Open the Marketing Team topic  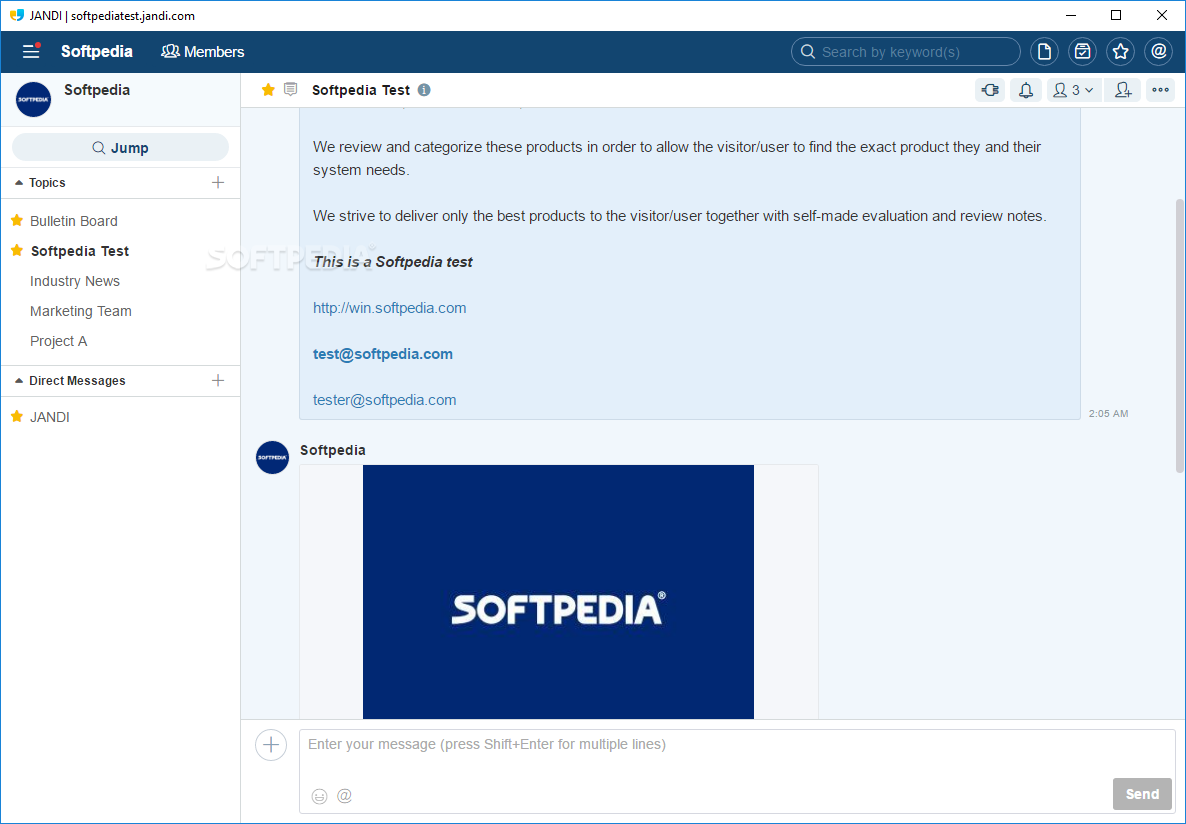pyautogui.click(x=80, y=311)
